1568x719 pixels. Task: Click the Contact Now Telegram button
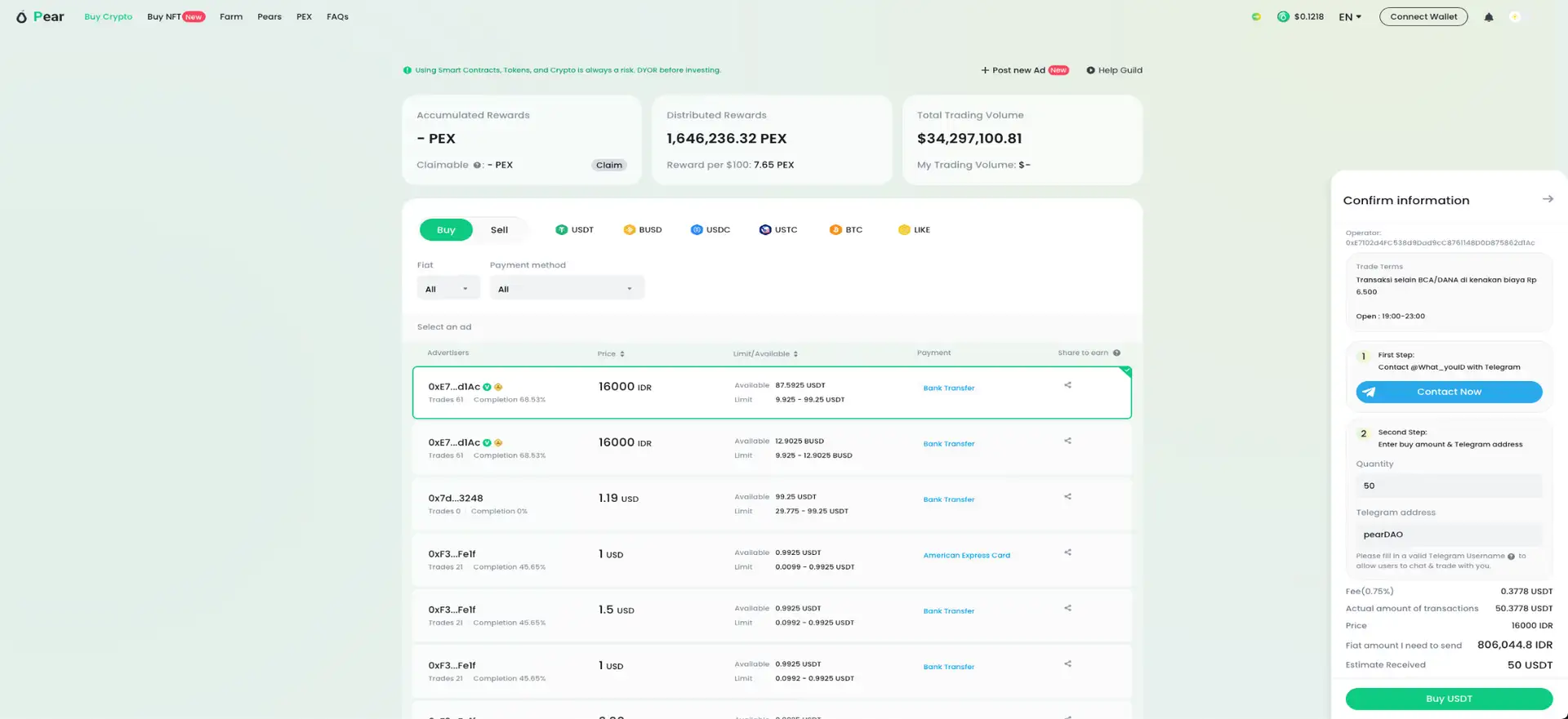click(x=1448, y=393)
